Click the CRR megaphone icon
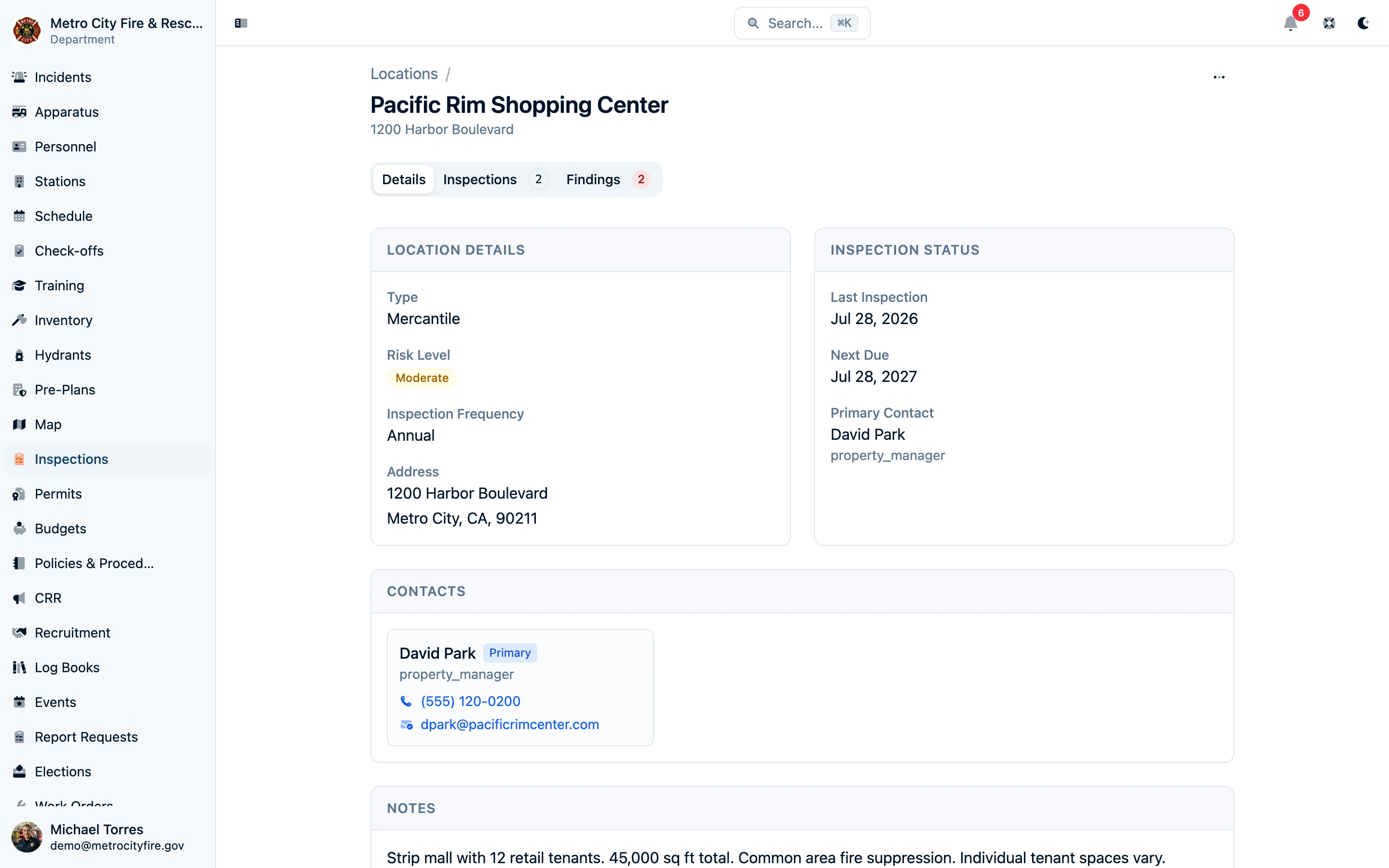Image resolution: width=1389 pixels, height=868 pixels. point(19,598)
